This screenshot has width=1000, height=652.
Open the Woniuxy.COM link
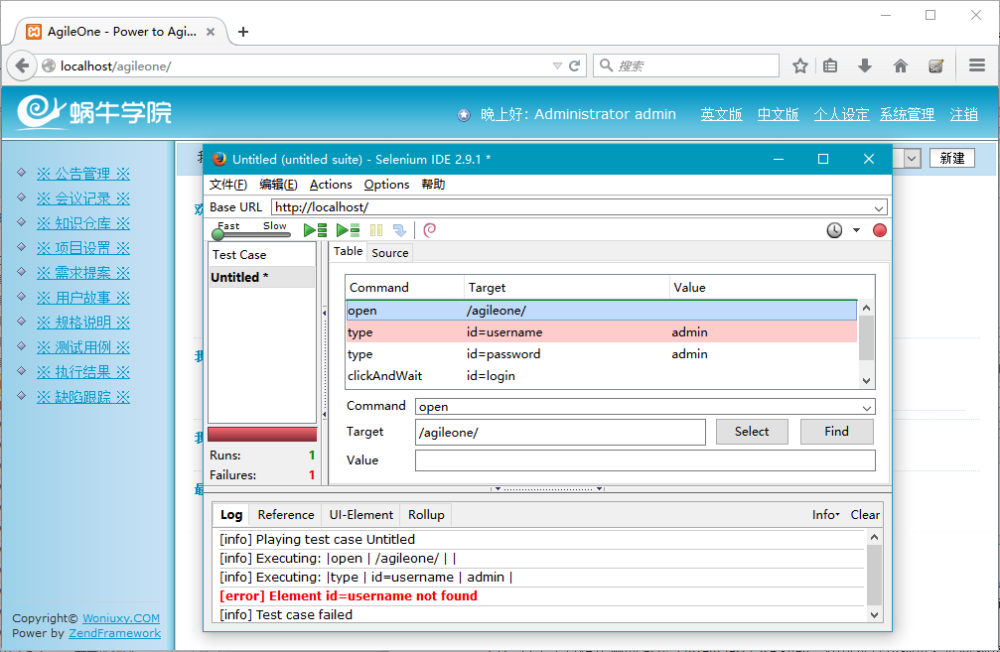click(121, 618)
